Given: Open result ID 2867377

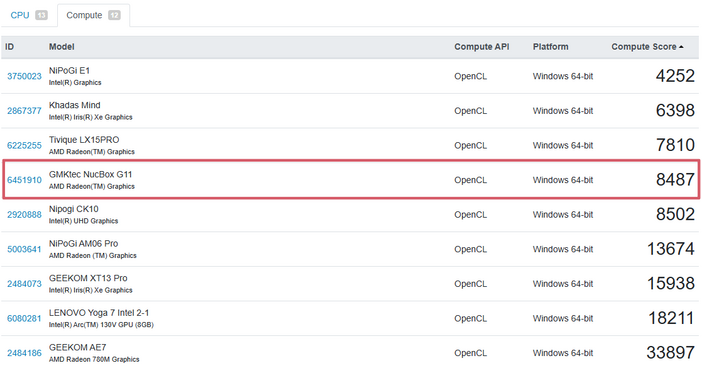Looking at the screenshot, I should pyautogui.click(x=24, y=111).
